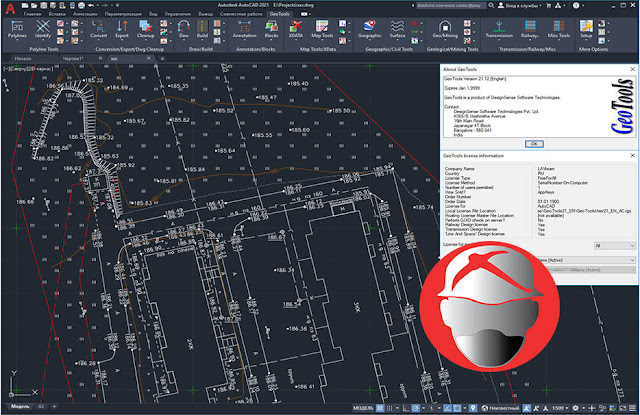Image resolution: width=640 pixels, height=415 pixels.
Task: Open the Misc Tools button
Action: click(x=559, y=30)
